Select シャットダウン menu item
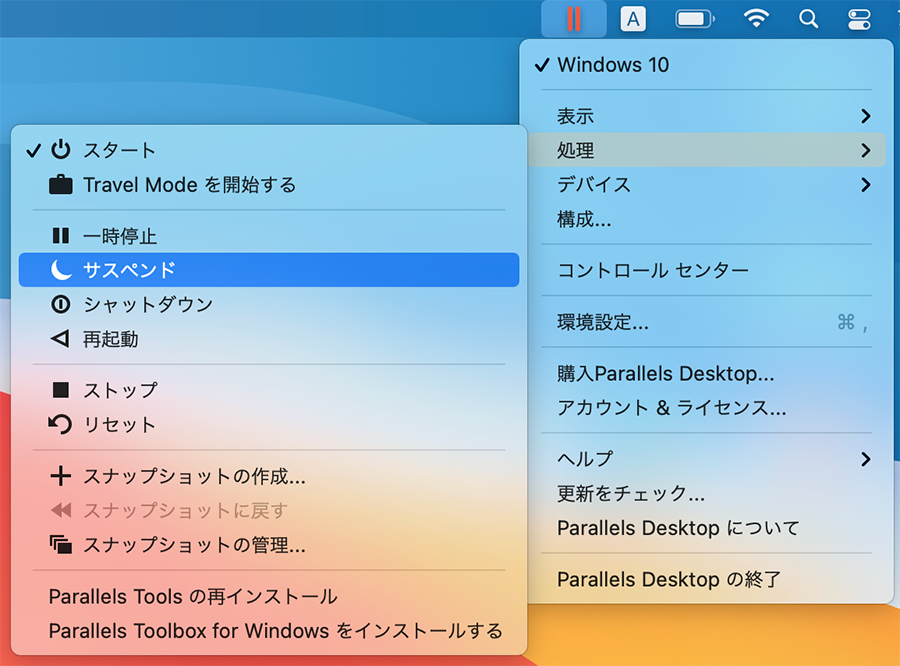 coord(269,304)
